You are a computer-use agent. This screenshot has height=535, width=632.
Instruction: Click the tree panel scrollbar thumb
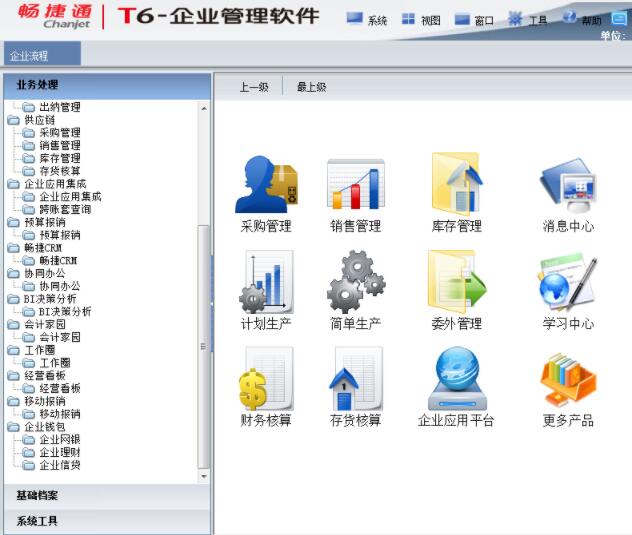coord(204,347)
